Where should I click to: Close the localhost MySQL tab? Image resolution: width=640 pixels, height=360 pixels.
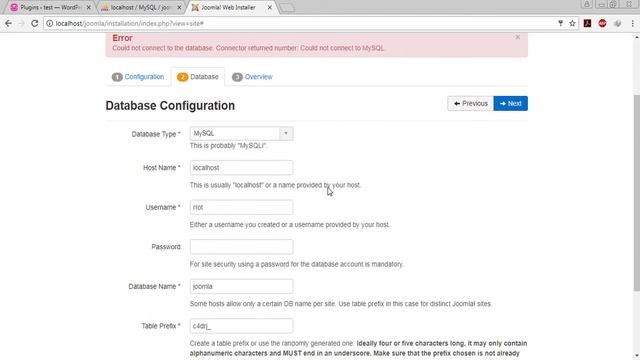[x=179, y=7]
